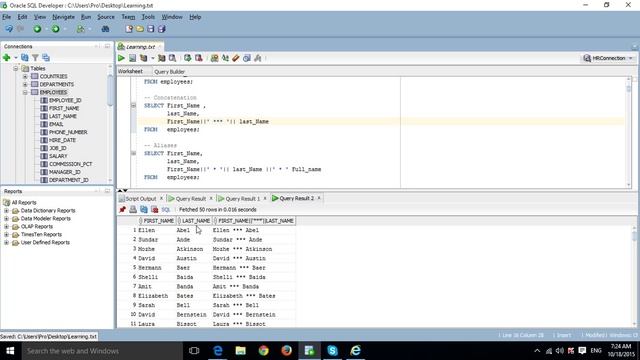Click the Refresh icon in Connections panel
This screenshot has height=360, width=640.
point(25,58)
